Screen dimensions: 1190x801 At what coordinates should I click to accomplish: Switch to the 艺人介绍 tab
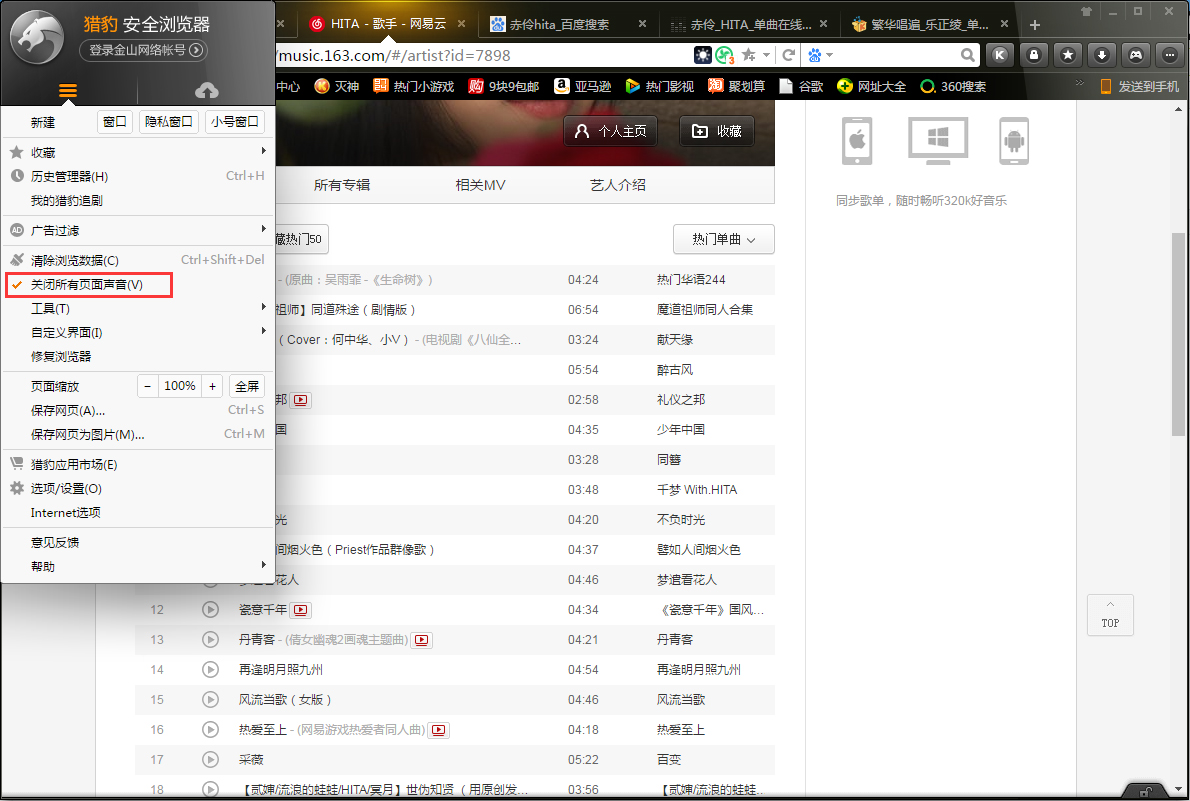point(617,185)
